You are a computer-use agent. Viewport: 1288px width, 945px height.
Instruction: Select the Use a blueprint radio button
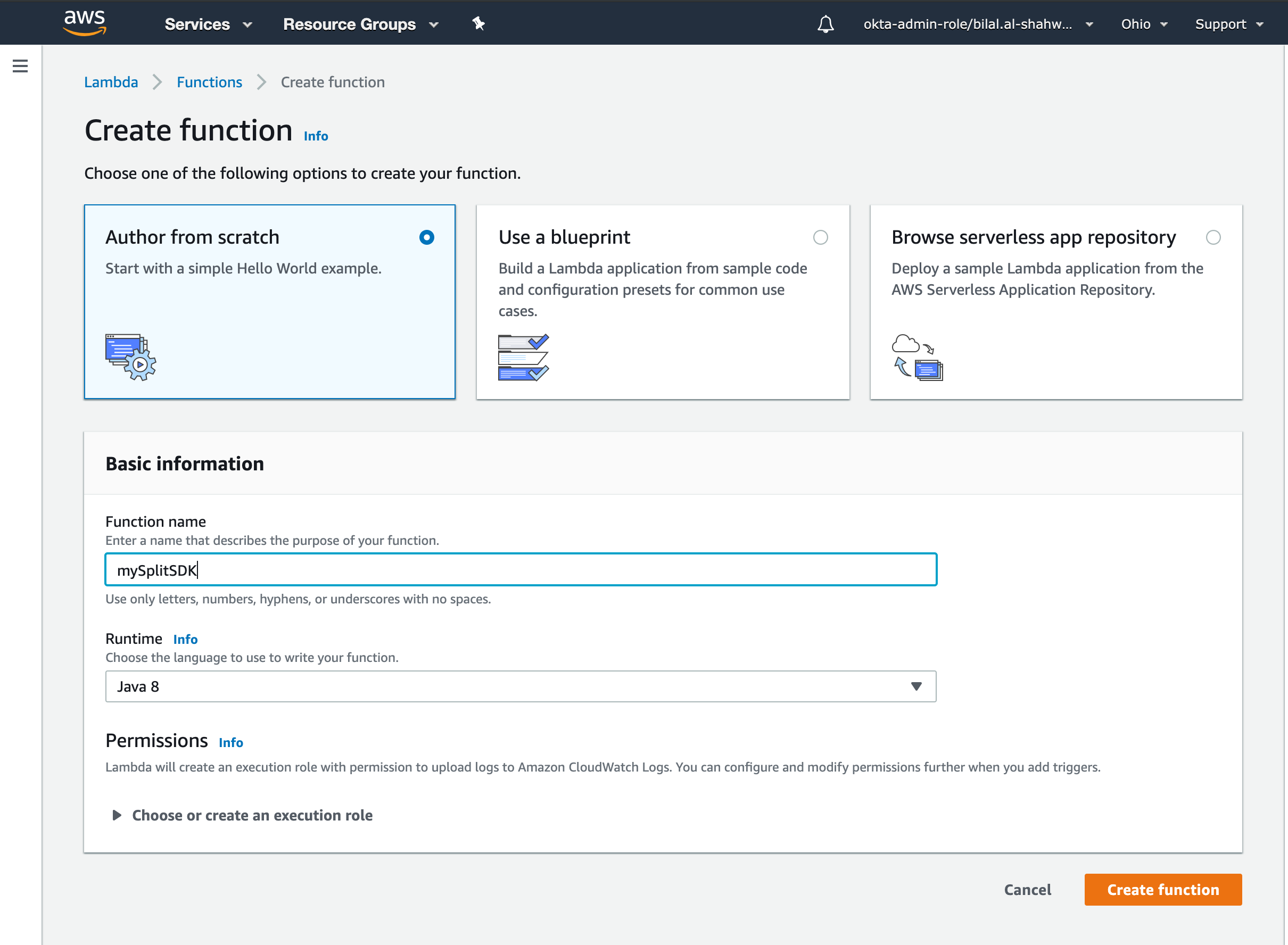pyautogui.click(x=820, y=237)
